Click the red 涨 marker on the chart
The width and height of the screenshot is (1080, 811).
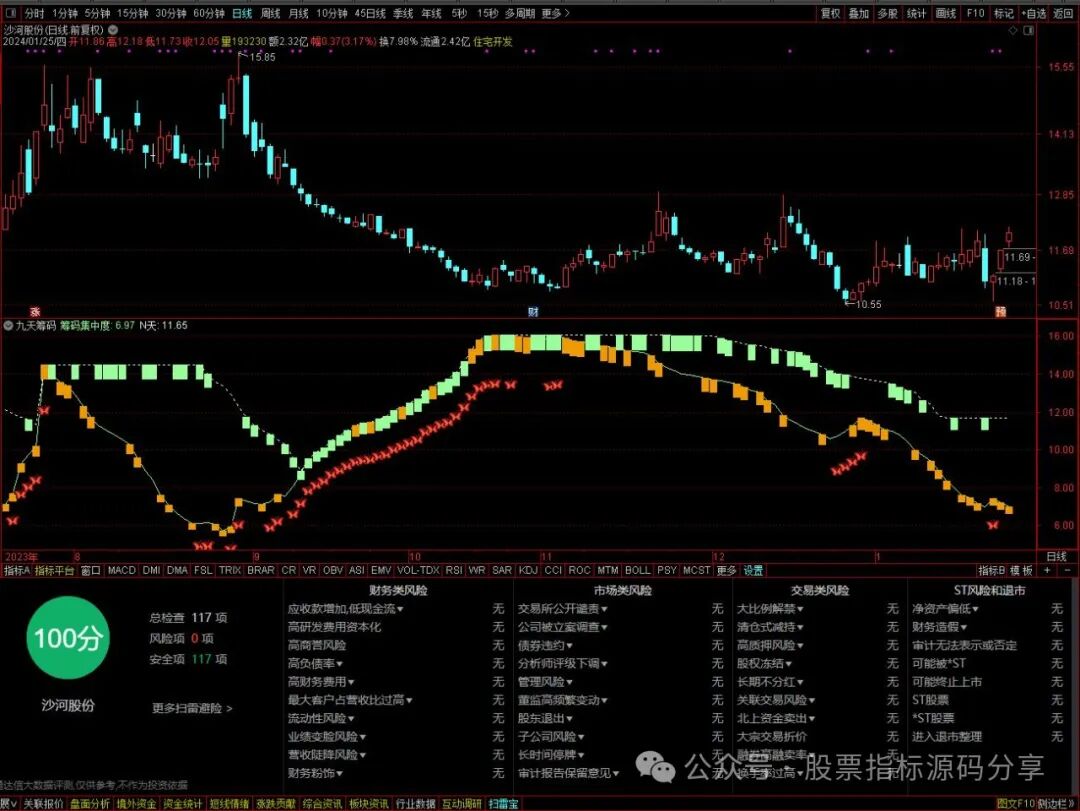pyautogui.click(x=35, y=311)
